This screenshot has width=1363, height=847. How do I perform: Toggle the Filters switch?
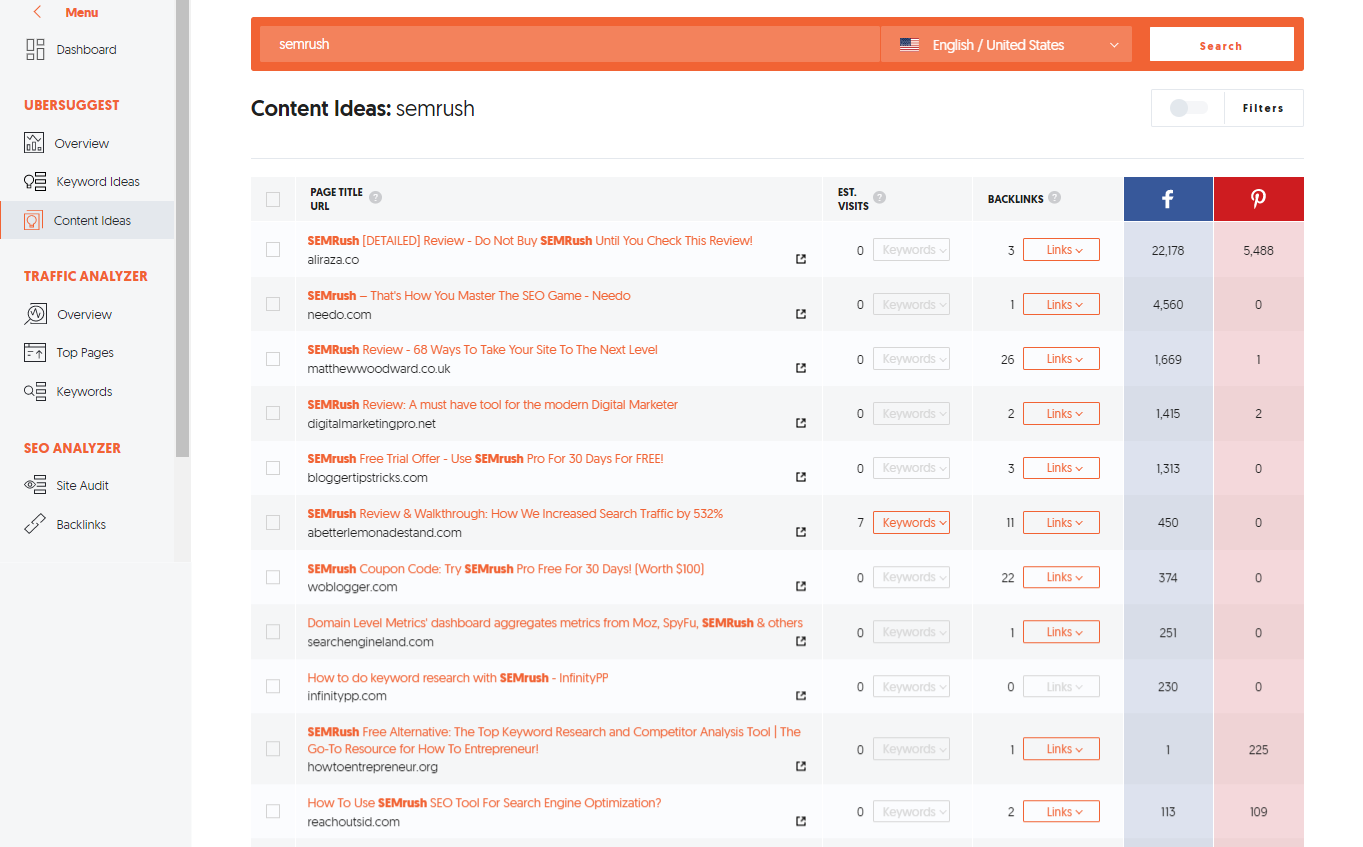[1188, 108]
